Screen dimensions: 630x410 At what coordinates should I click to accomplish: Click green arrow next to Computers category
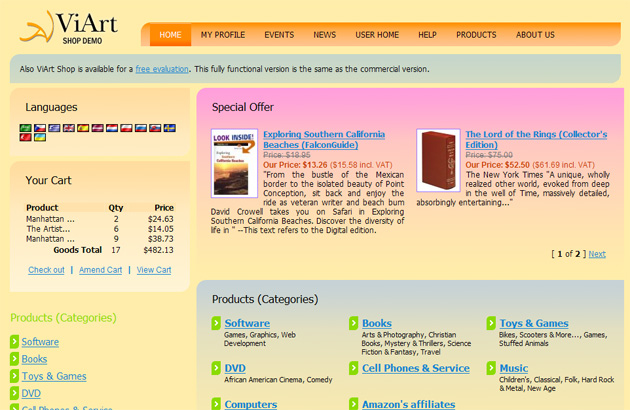[x=216, y=404]
